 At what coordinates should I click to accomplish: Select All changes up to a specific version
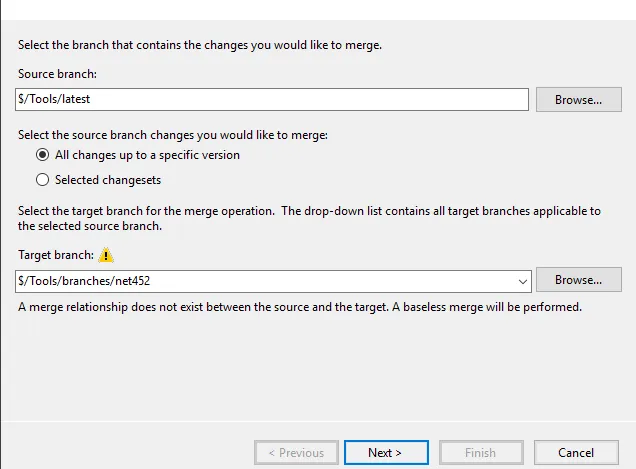[42, 155]
